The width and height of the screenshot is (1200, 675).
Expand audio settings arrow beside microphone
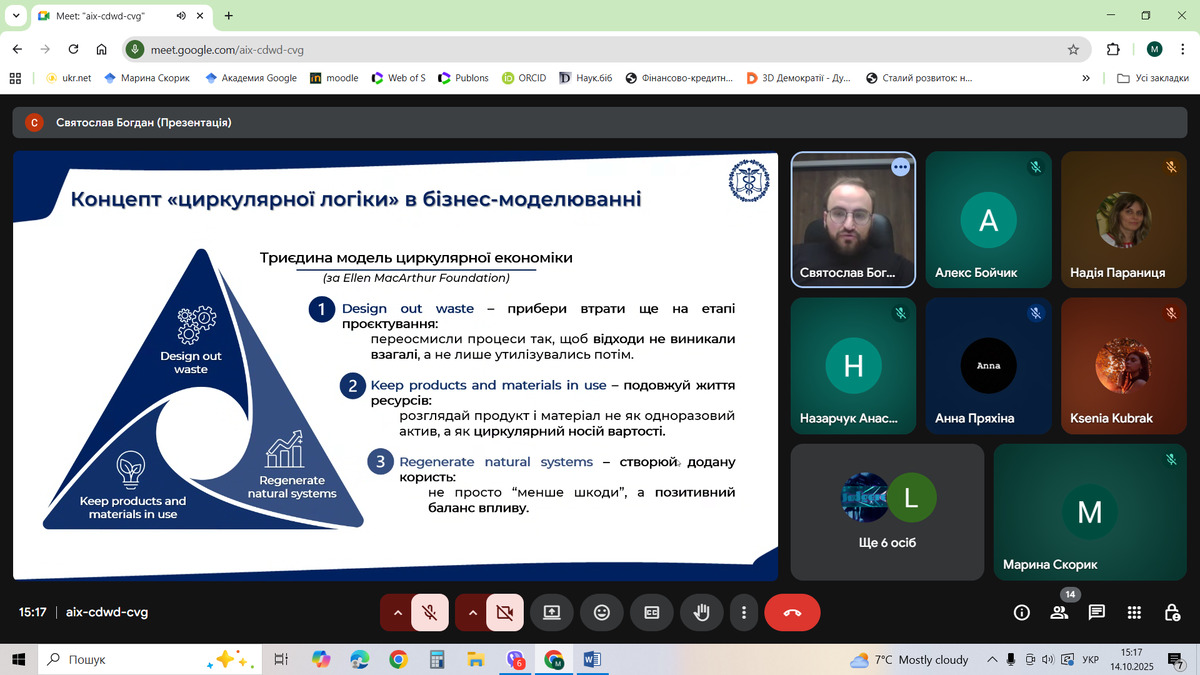pyautogui.click(x=397, y=612)
